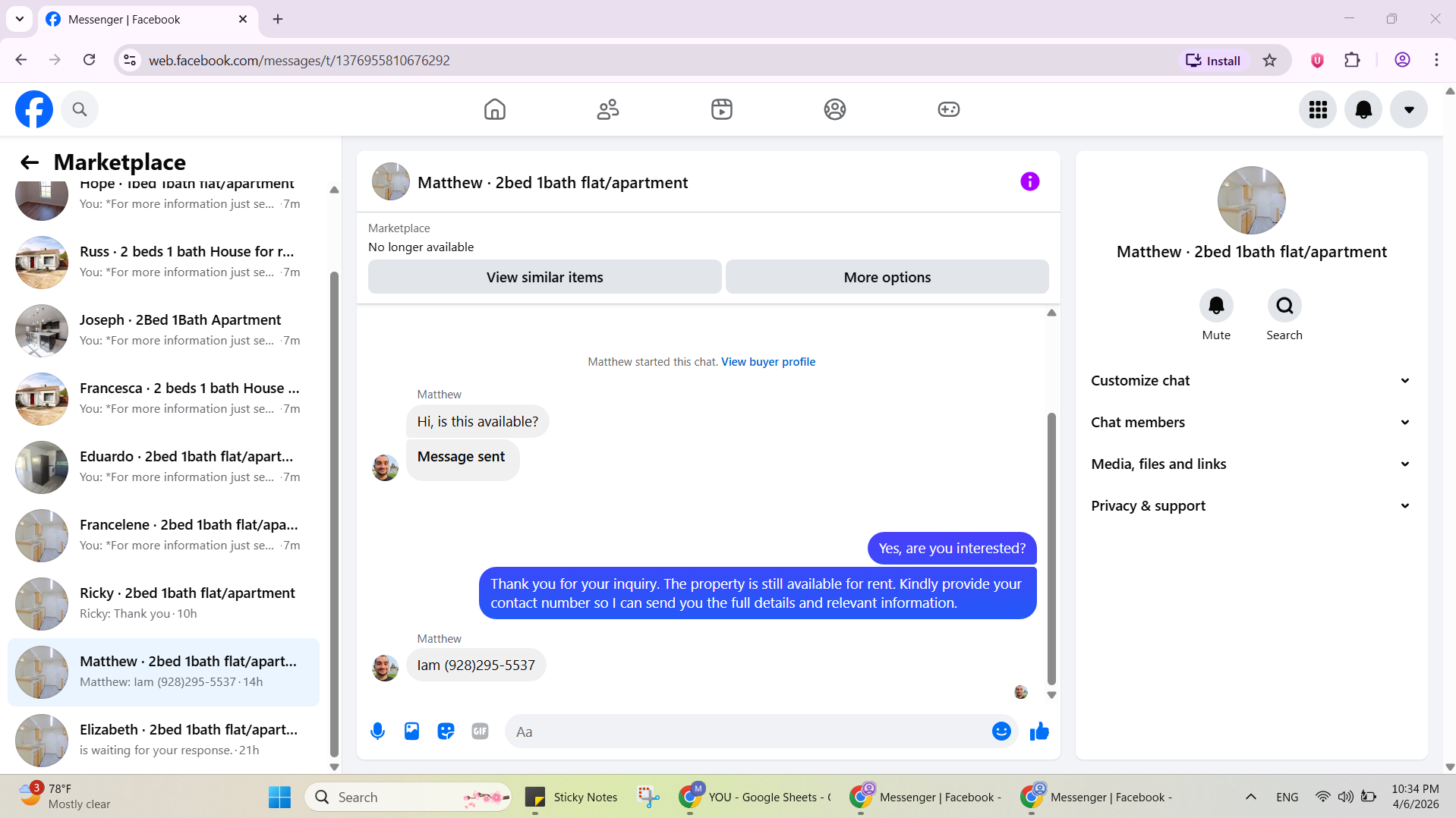Expand Chat members section
1456x818 pixels.
(1251, 423)
